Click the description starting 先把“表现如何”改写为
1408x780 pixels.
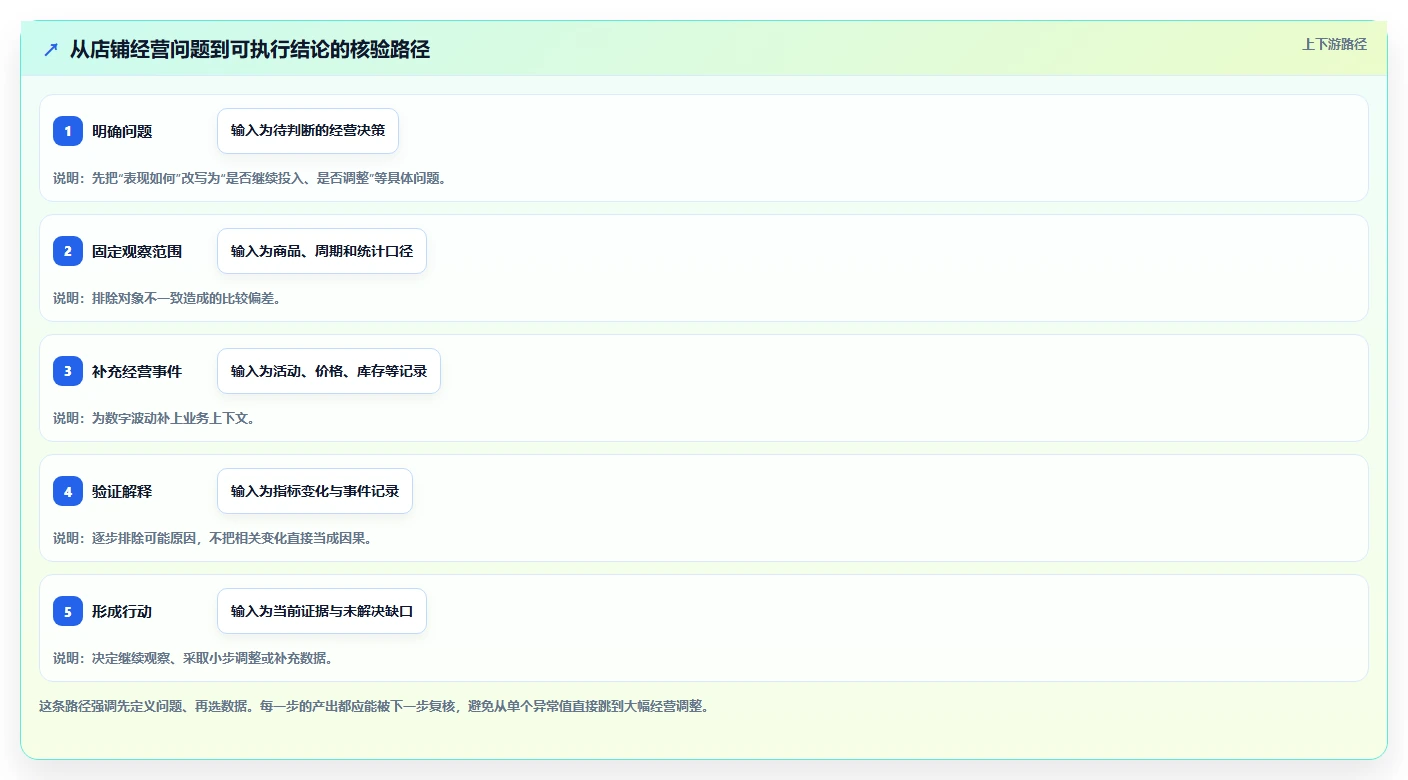coord(250,178)
